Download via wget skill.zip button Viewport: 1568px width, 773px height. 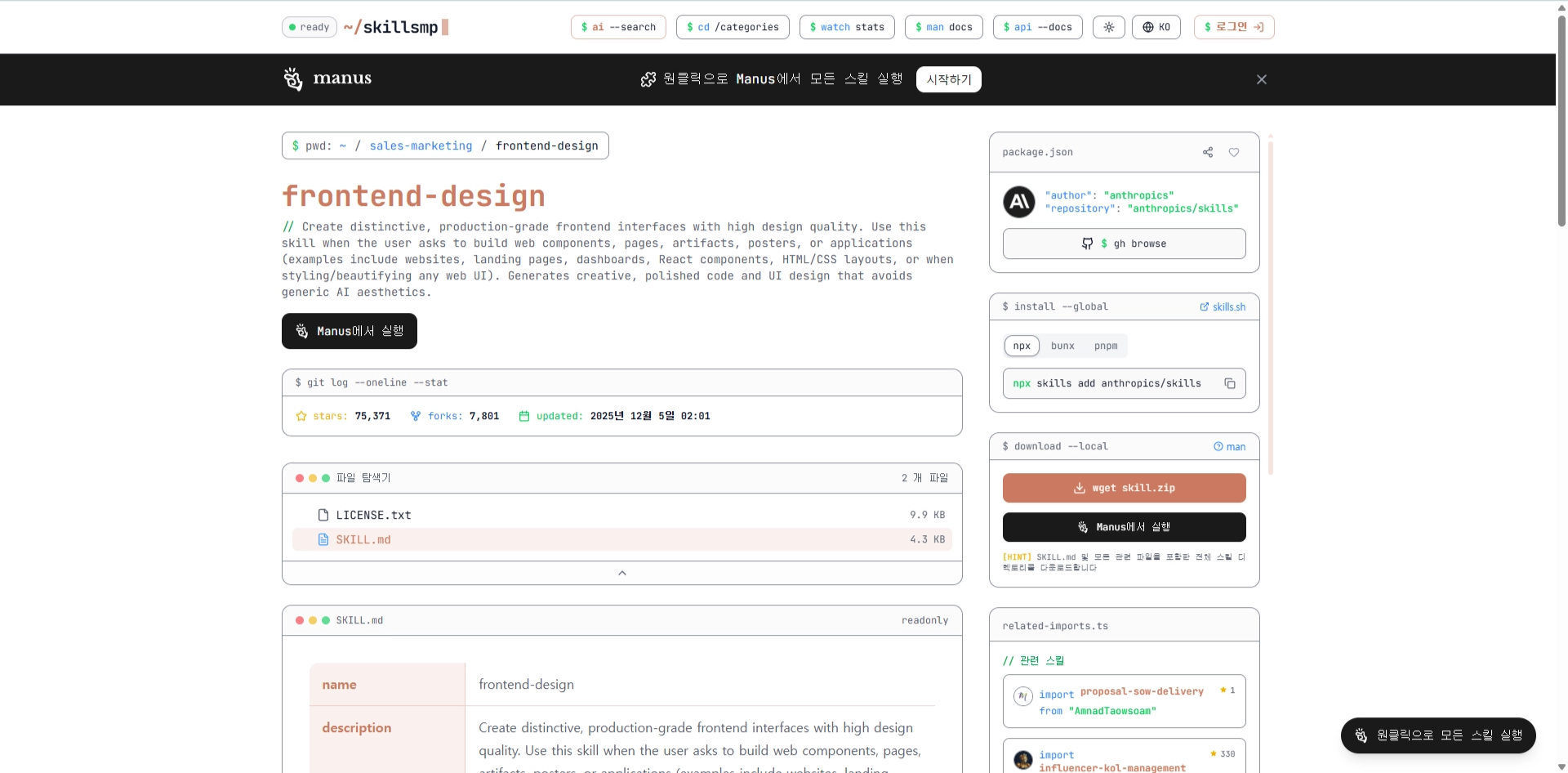click(x=1124, y=488)
